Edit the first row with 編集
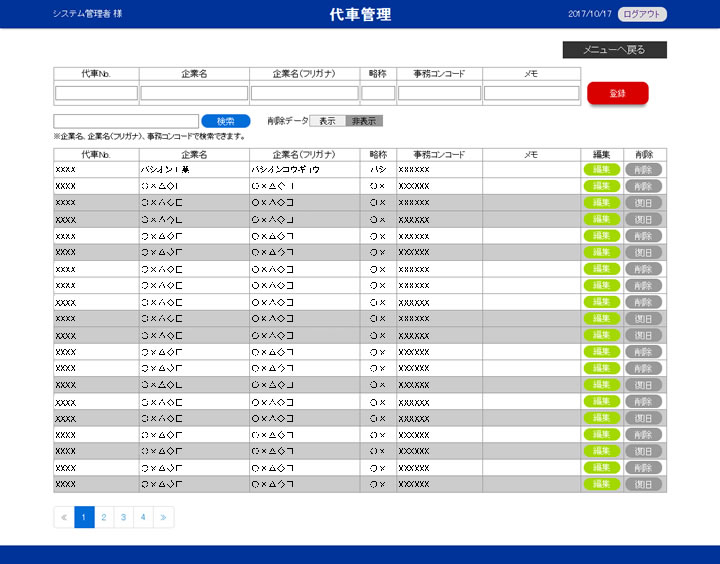Viewport: 720px width, 564px height. (601, 170)
